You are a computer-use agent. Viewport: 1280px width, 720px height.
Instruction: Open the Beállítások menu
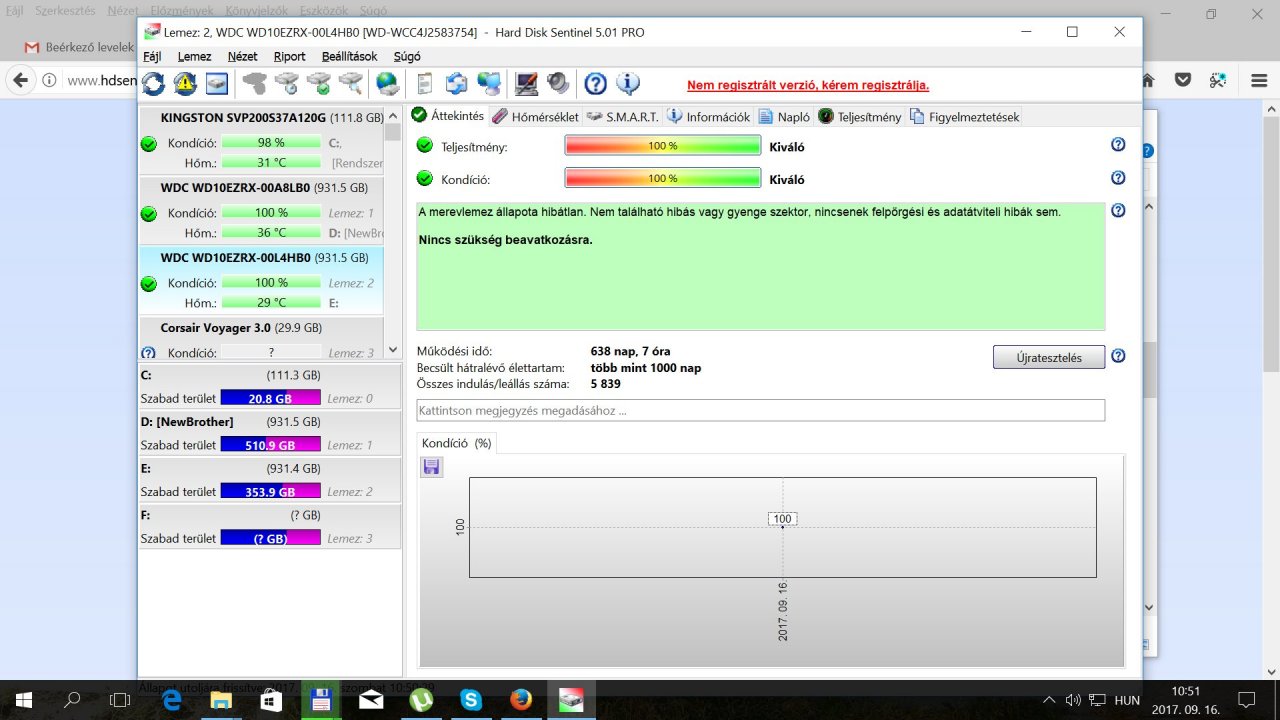[350, 57]
